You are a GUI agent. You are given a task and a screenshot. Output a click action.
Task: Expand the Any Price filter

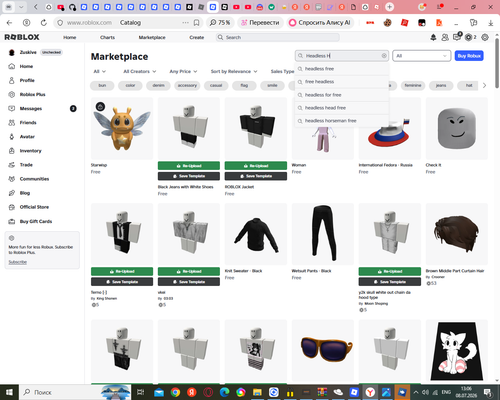tap(183, 71)
